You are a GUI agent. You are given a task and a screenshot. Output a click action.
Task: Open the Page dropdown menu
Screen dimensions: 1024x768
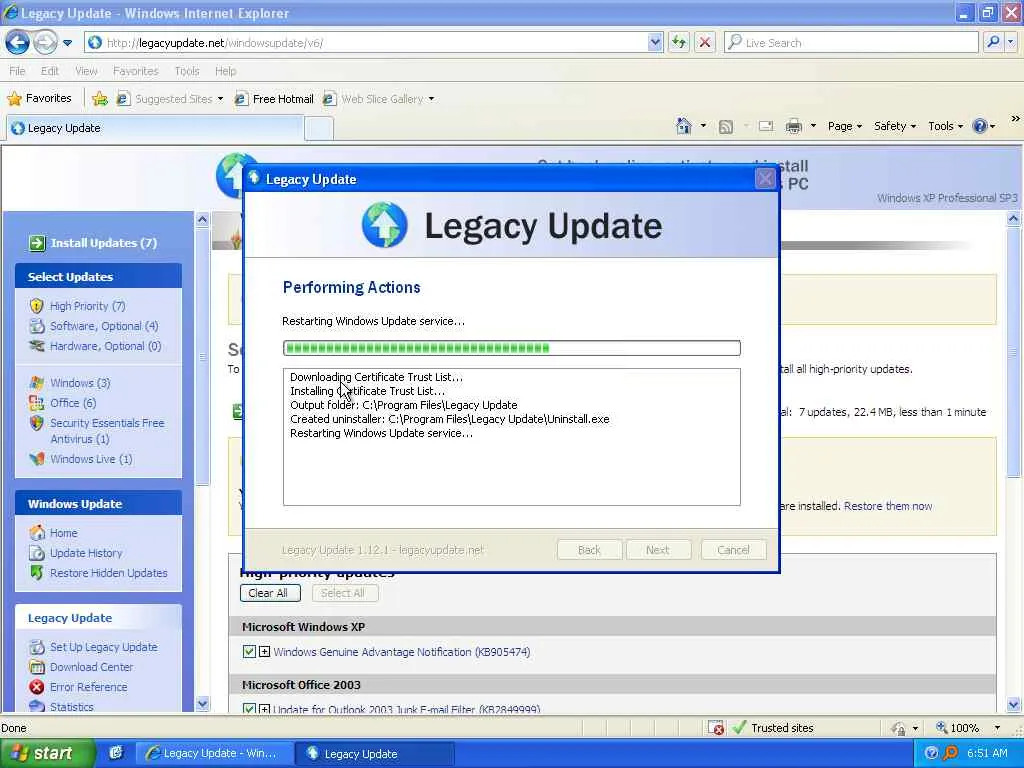[x=844, y=126]
